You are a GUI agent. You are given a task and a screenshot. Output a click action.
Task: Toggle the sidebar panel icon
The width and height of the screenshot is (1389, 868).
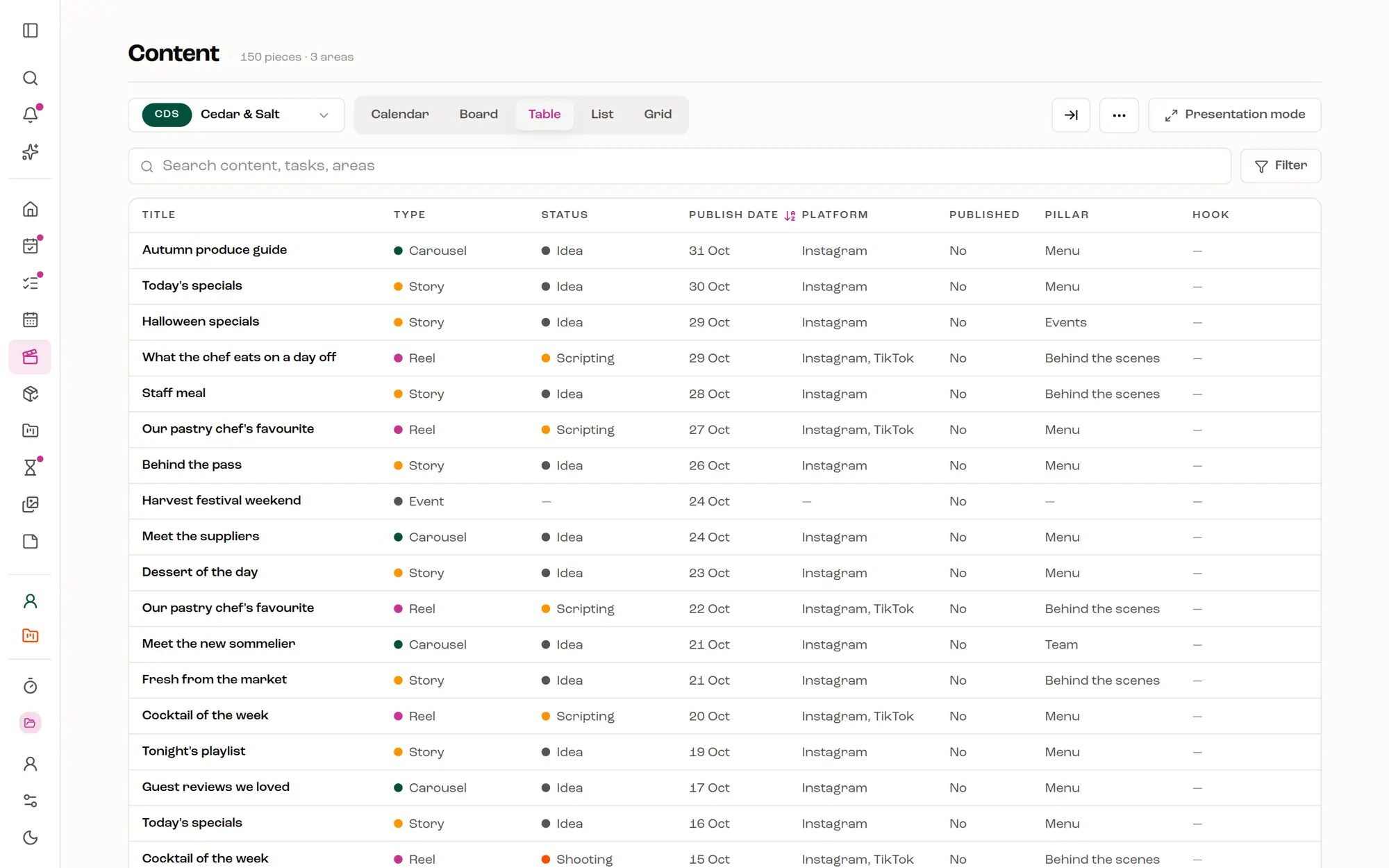point(30,31)
